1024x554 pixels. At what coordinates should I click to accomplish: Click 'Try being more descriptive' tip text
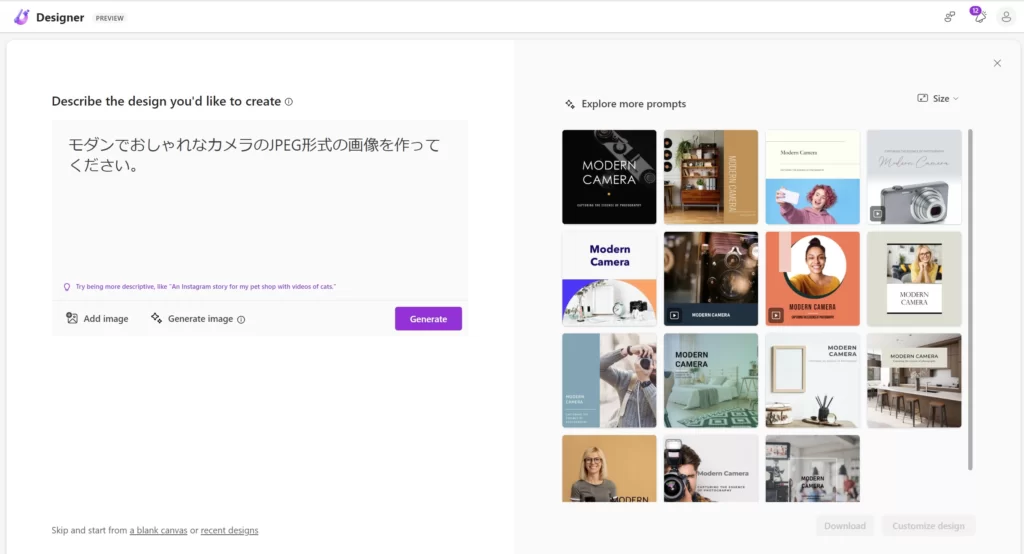206,287
